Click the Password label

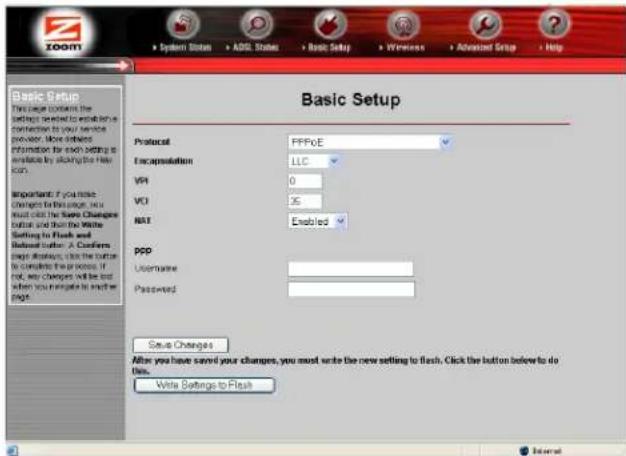click(155, 289)
